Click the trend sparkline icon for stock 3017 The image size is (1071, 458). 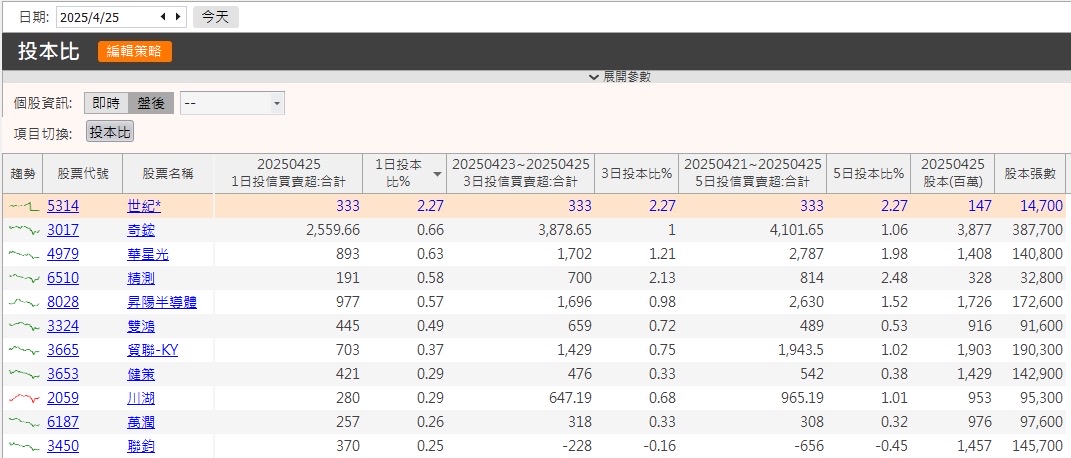click(x=23, y=230)
